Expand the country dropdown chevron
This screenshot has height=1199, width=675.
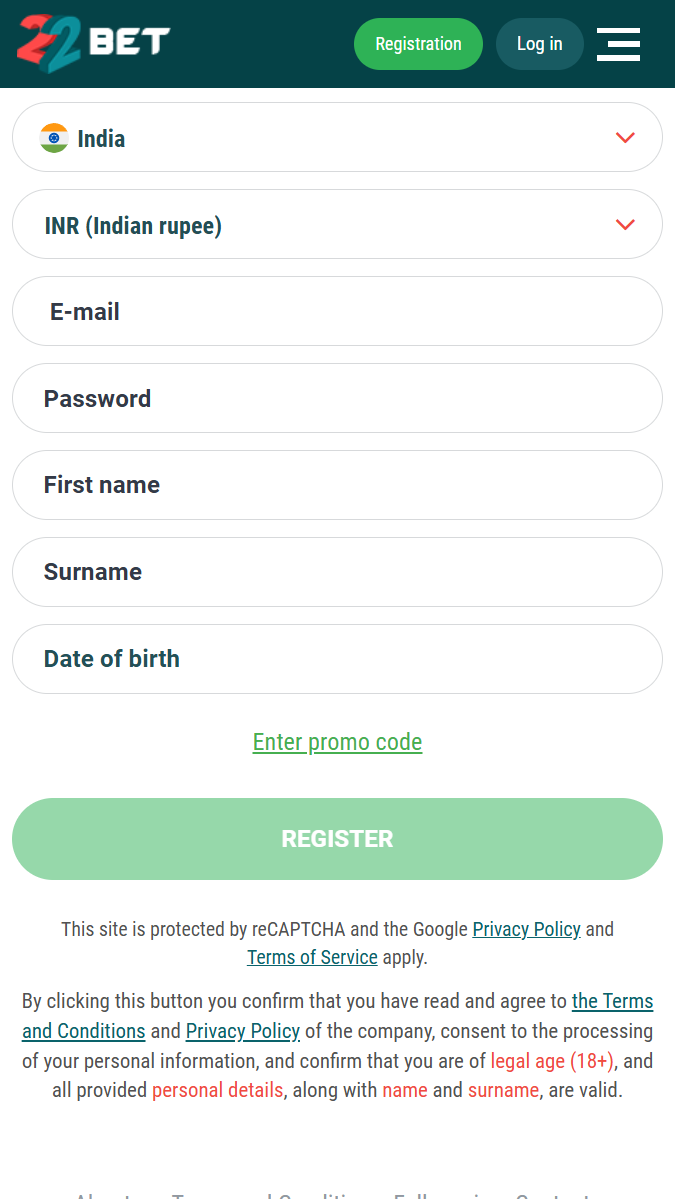tap(625, 138)
